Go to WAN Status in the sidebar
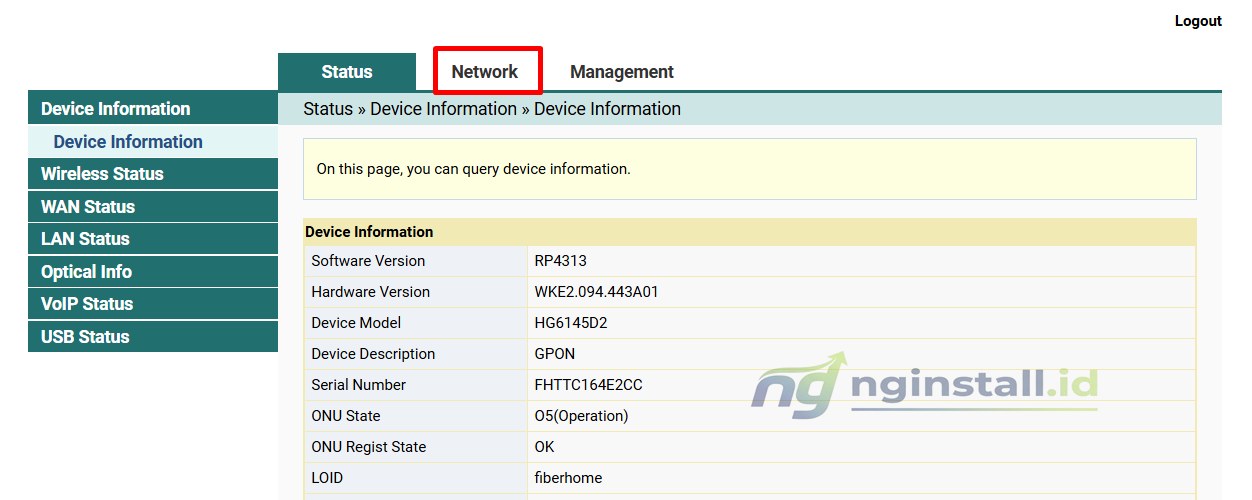 88,207
